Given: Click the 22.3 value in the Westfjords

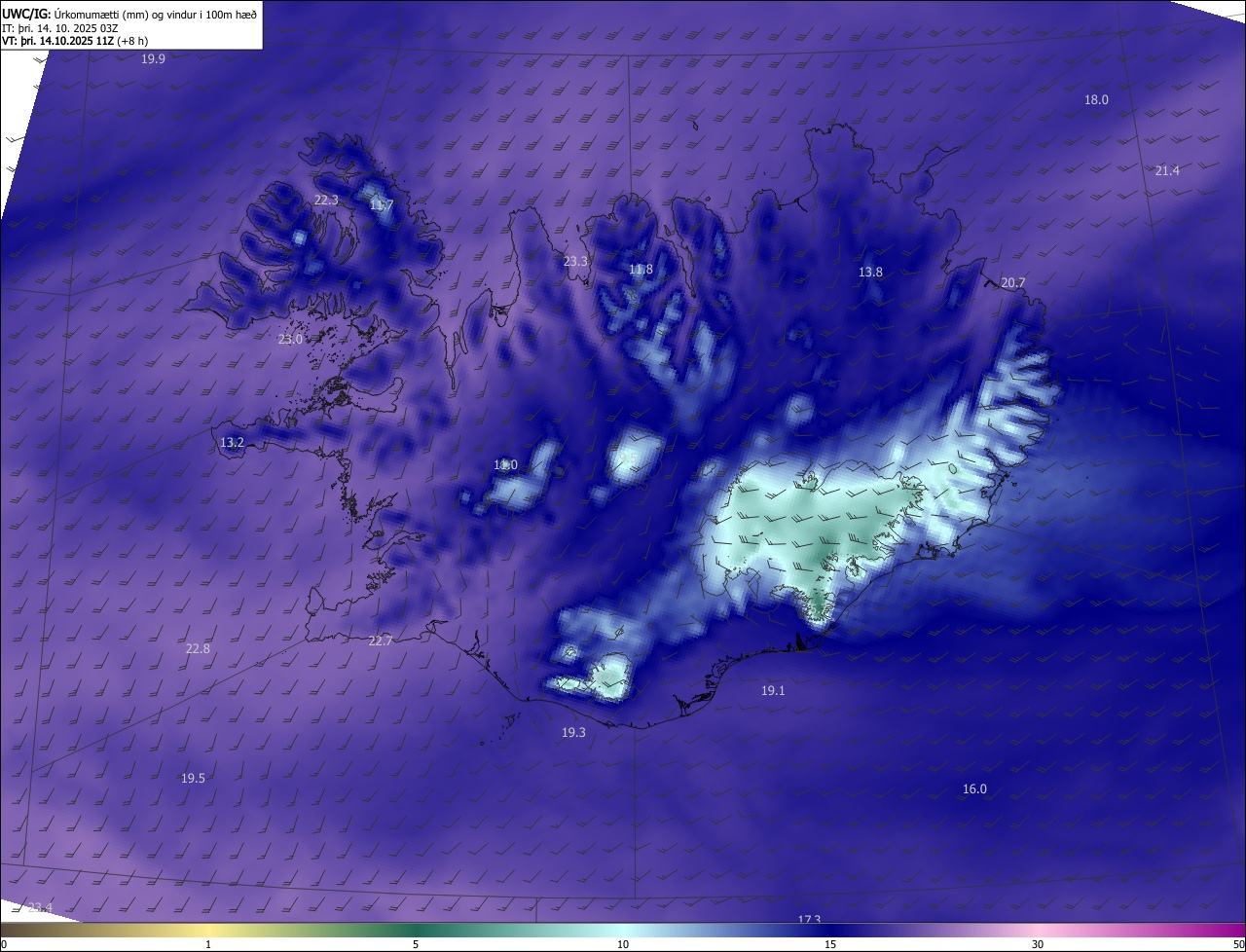Looking at the screenshot, I should 326,201.
